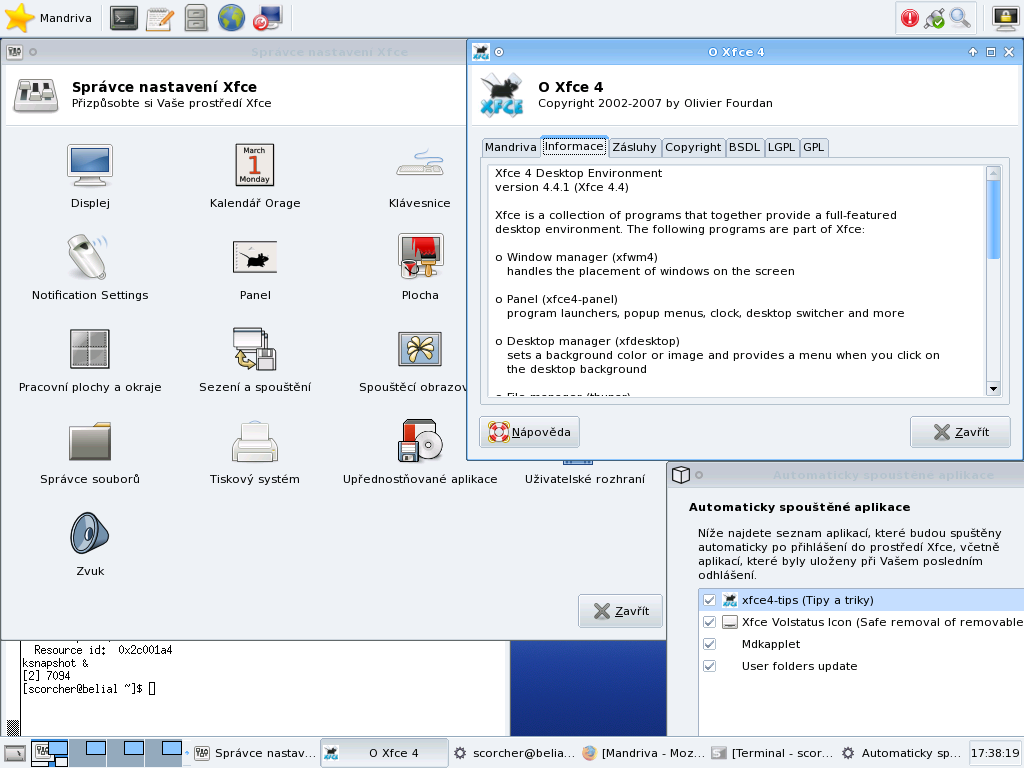Click the Uživatelské rozhraní label
Screen dimensions: 1024x768
[x=584, y=479]
